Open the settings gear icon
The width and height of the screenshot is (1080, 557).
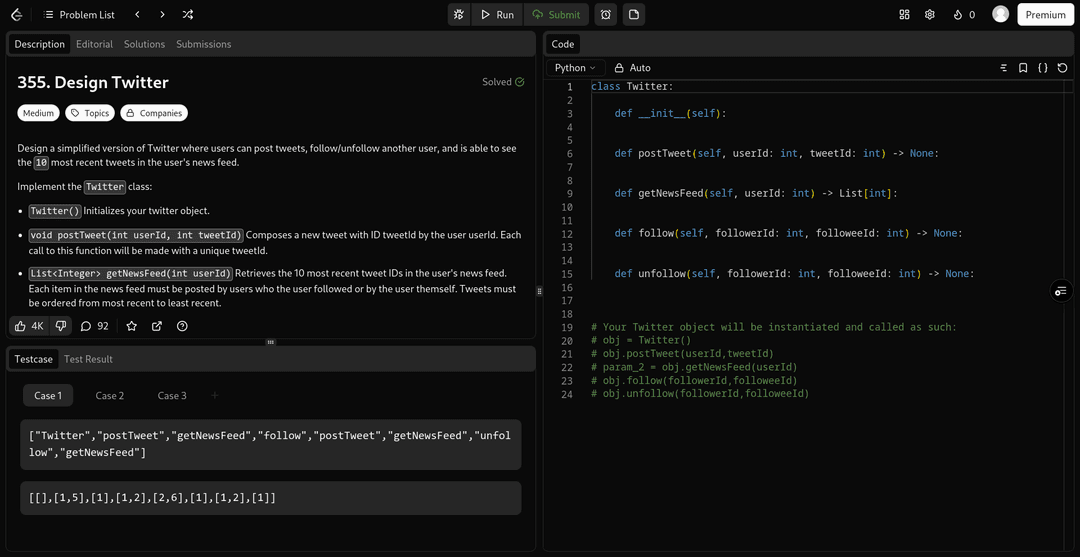(929, 14)
